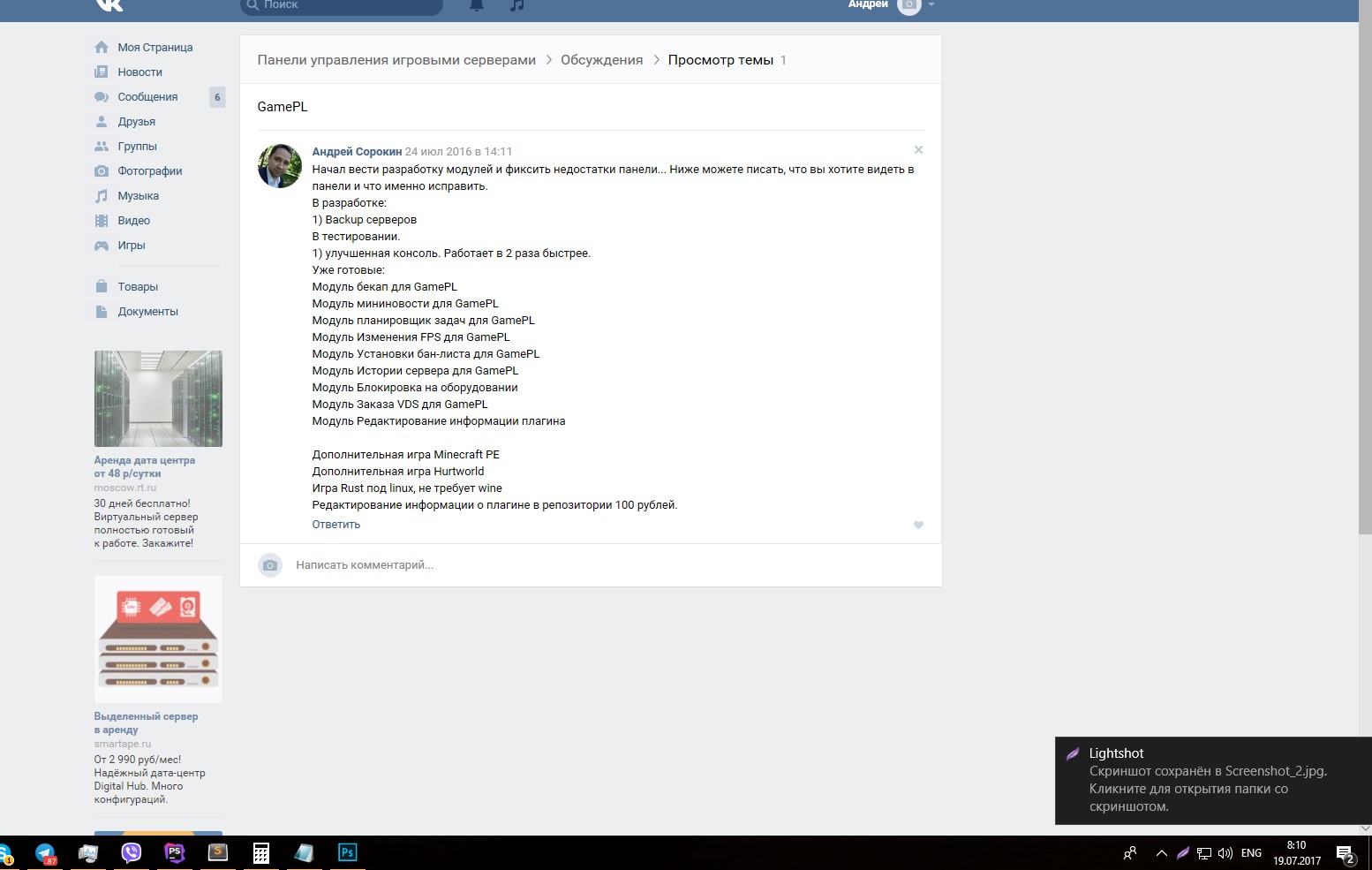Open Видео section

[x=134, y=221]
